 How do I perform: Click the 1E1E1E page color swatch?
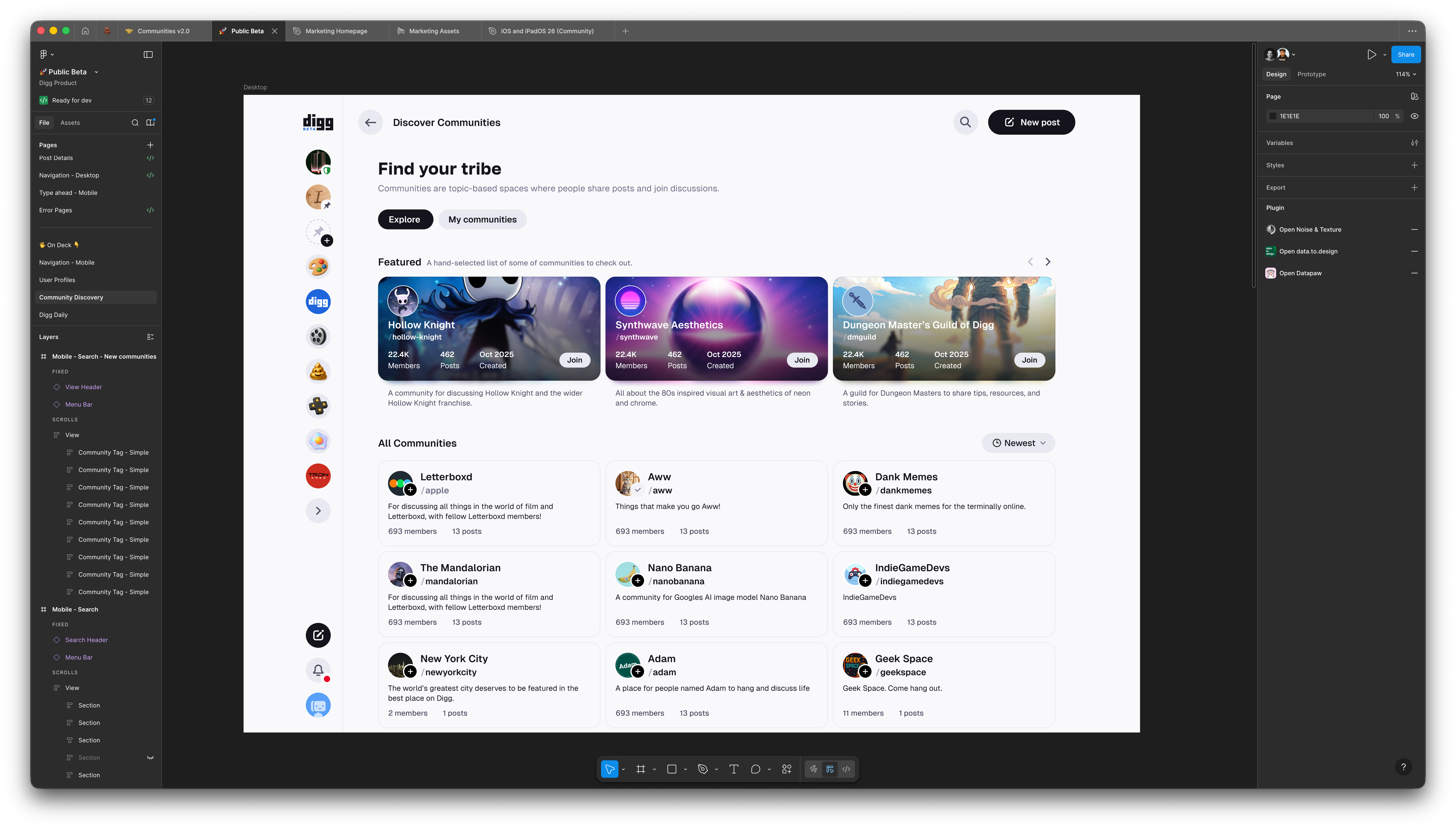(x=1273, y=116)
